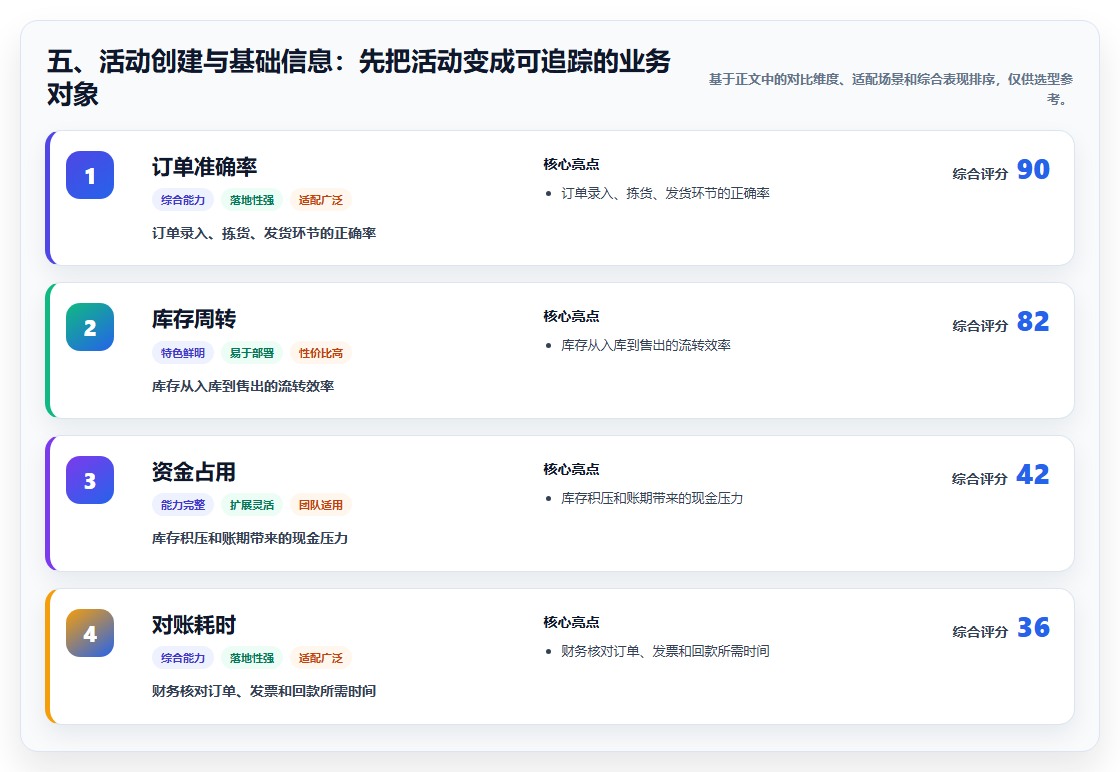The height and width of the screenshot is (772, 1120).
Task: Click description under 对账耗时 tags
Action: (x=264, y=691)
